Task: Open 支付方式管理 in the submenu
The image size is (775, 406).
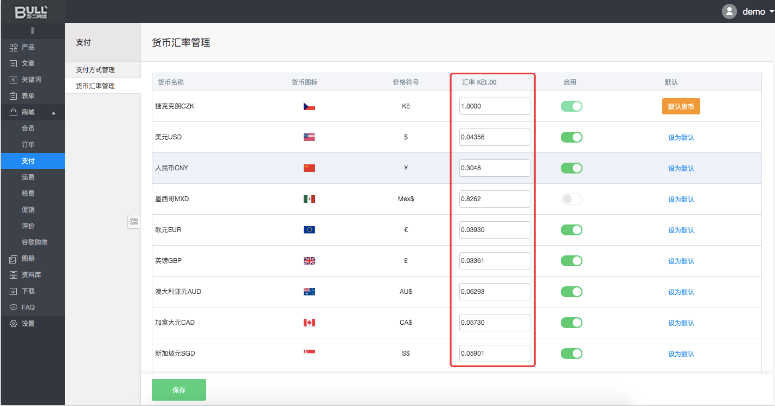Action: [96, 70]
